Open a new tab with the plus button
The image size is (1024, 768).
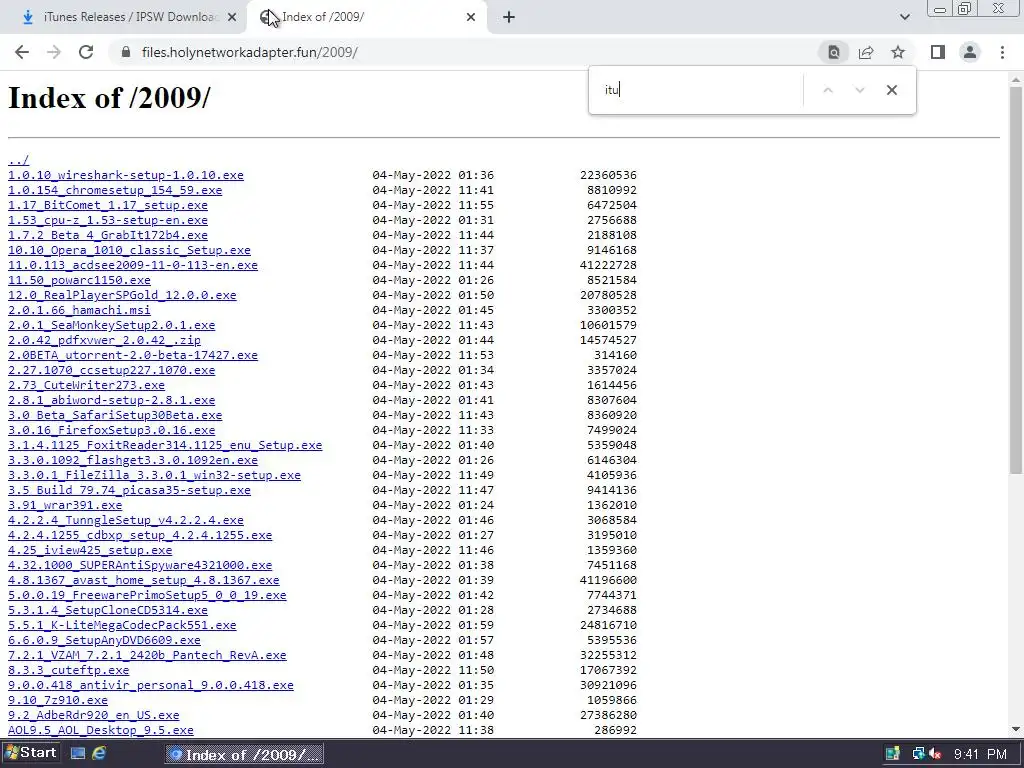click(509, 17)
